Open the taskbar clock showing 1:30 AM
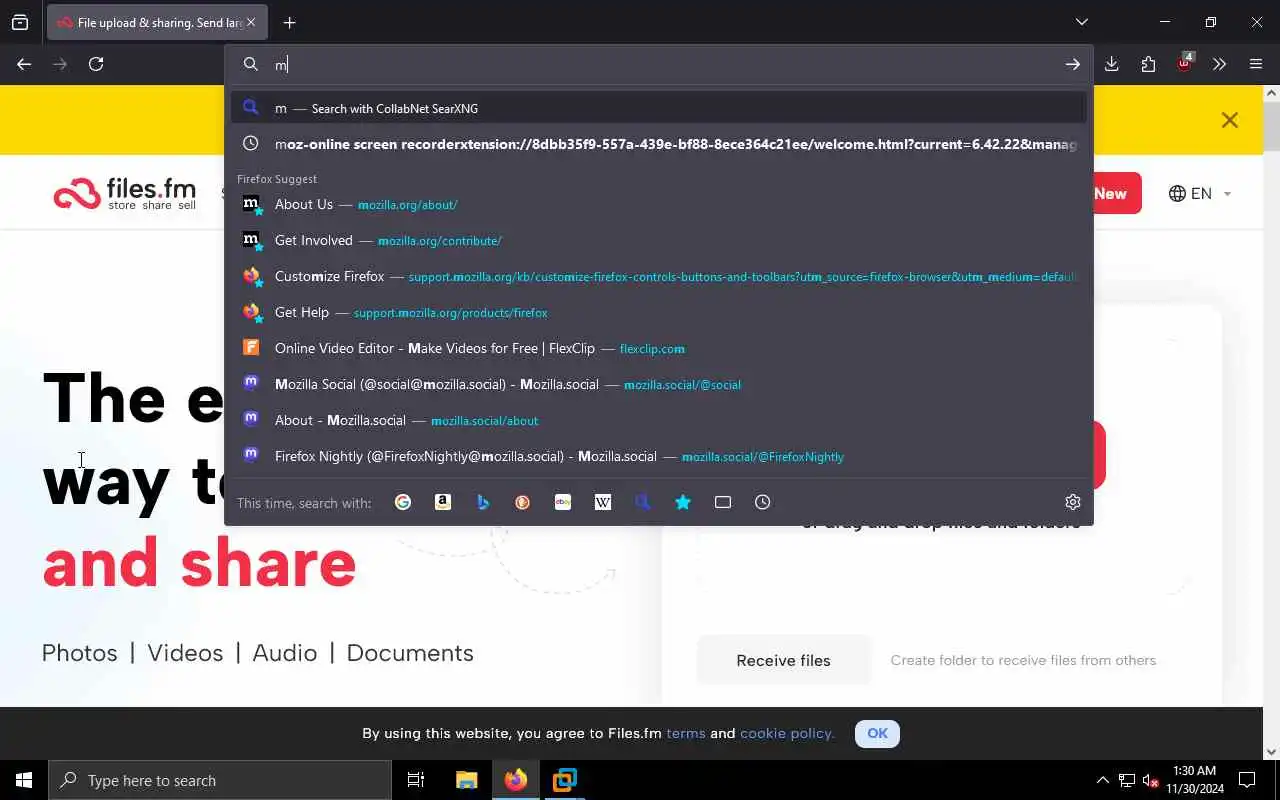This screenshot has height=800, width=1280. (1194, 780)
